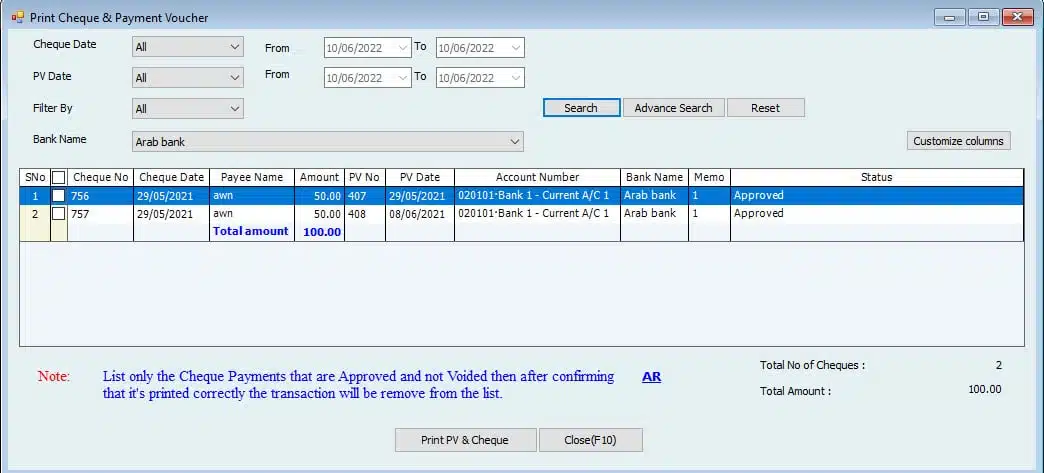Image resolution: width=1044 pixels, height=473 pixels.
Task: Select cheque number 757 cell
Action: click(x=101, y=214)
